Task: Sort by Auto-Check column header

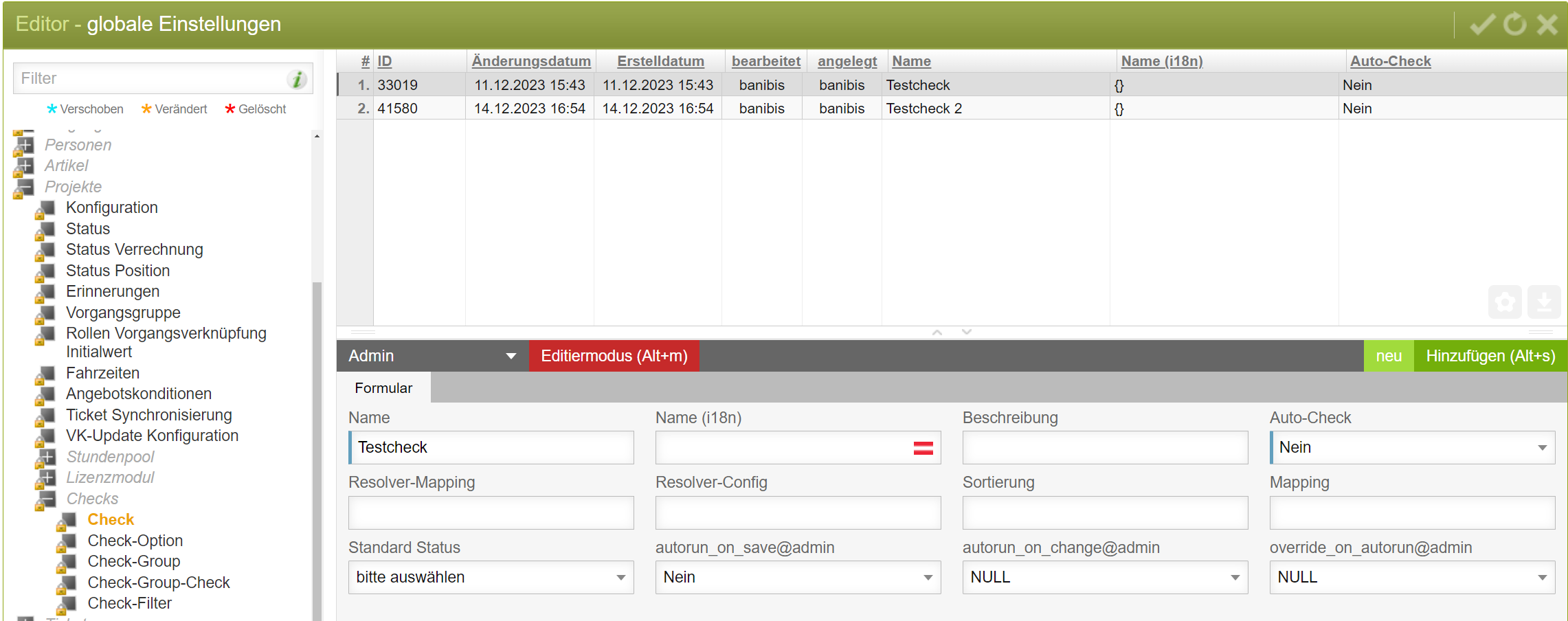Action: coord(1390,61)
